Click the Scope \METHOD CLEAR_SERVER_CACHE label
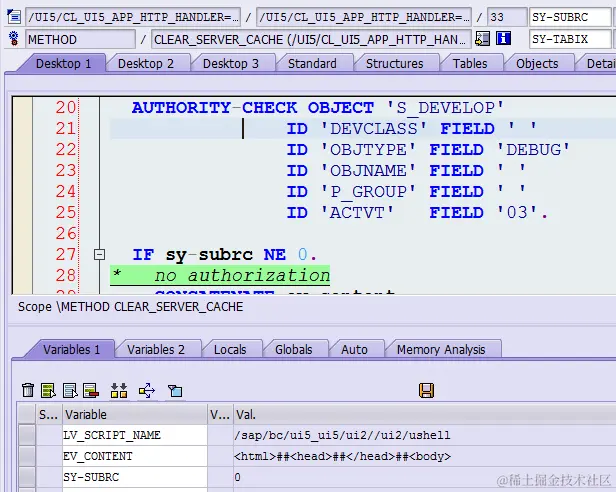The image size is (616, 492). click(x=130, y=307)
